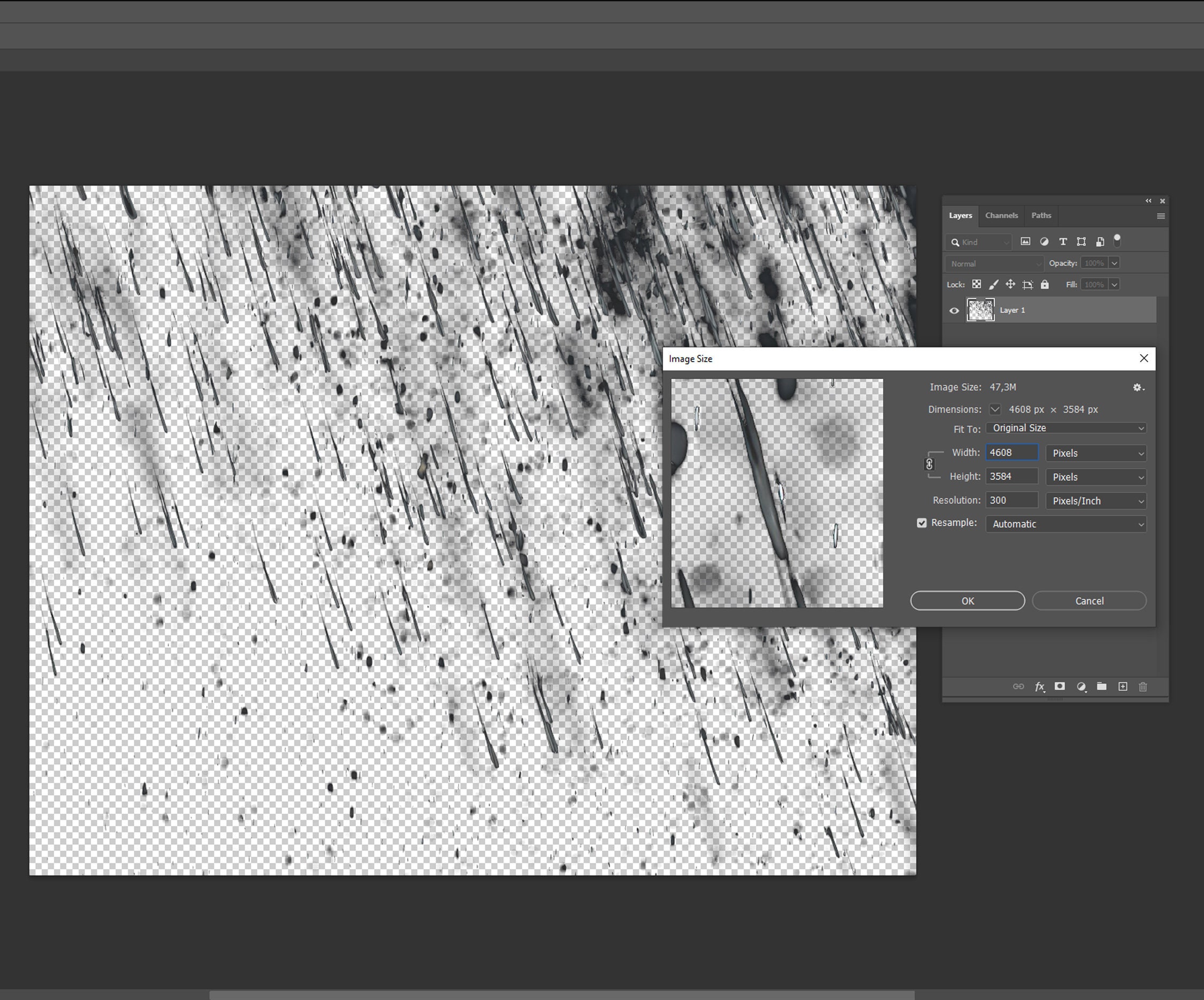
Task: Open the Fit To dropdown
Action: (x=1066, y=428)
